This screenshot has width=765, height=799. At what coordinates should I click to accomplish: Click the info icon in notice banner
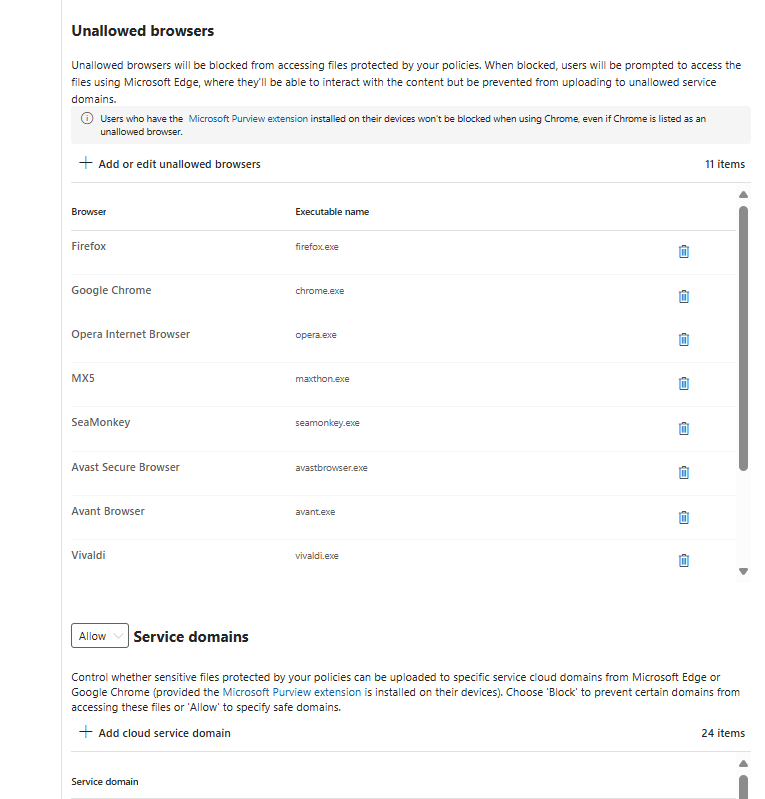coord(87,119)
